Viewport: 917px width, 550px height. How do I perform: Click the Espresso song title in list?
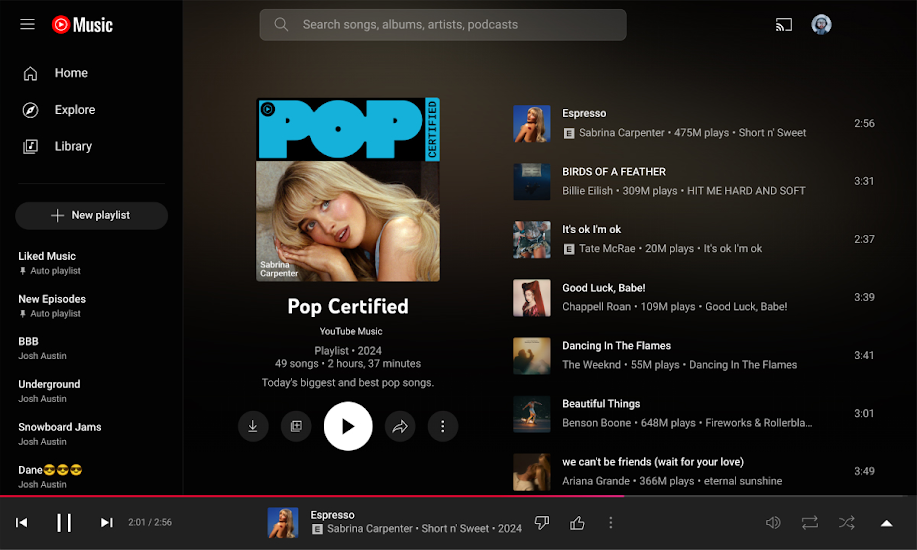[x=584, y=114]
